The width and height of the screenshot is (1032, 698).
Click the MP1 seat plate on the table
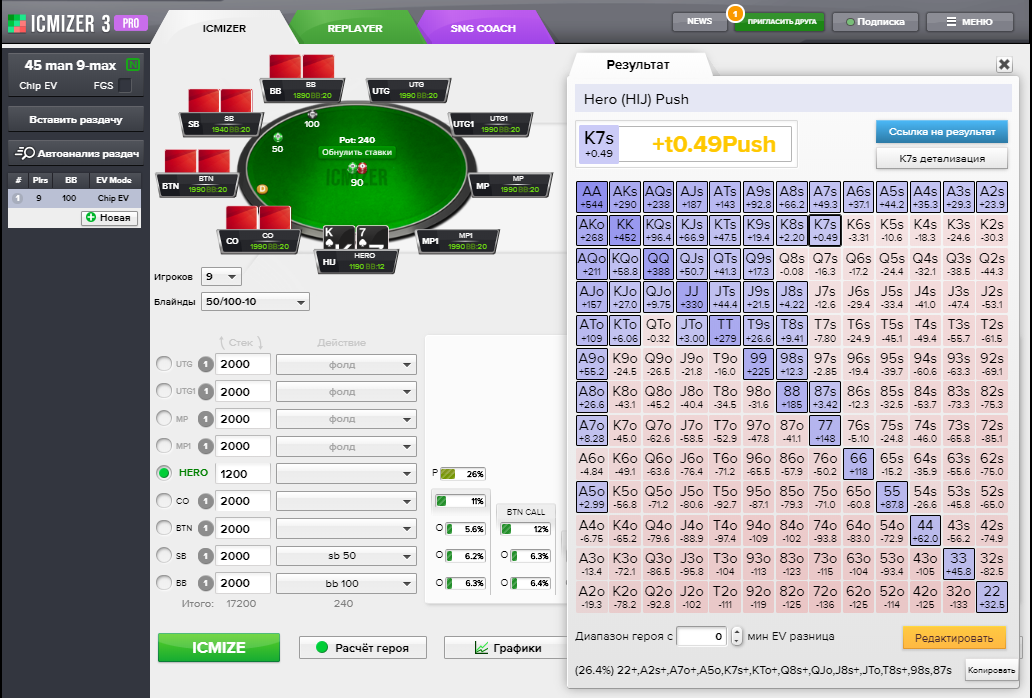(x=457, y=241)
